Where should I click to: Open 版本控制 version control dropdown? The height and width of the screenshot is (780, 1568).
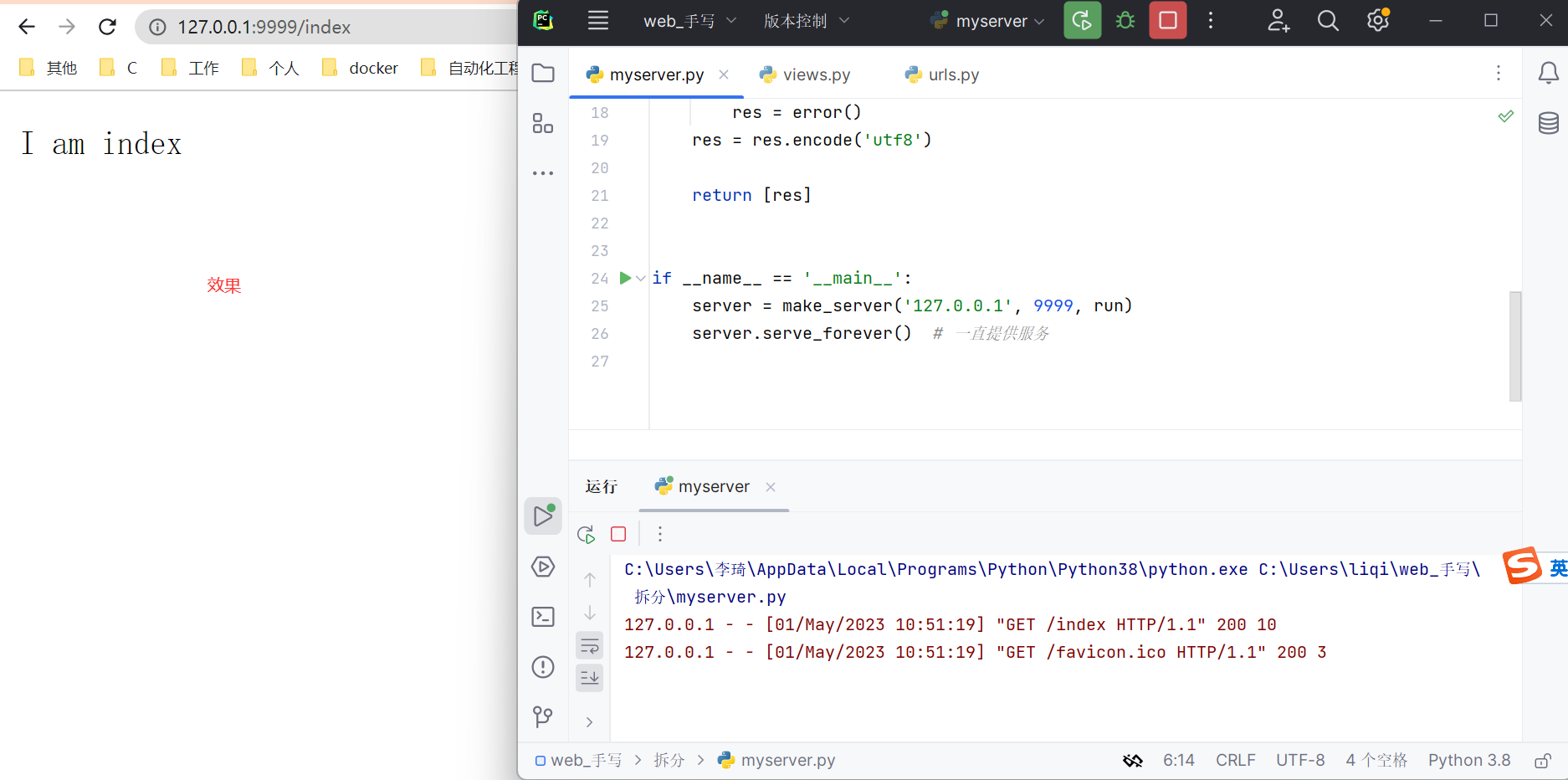point(807,21)
